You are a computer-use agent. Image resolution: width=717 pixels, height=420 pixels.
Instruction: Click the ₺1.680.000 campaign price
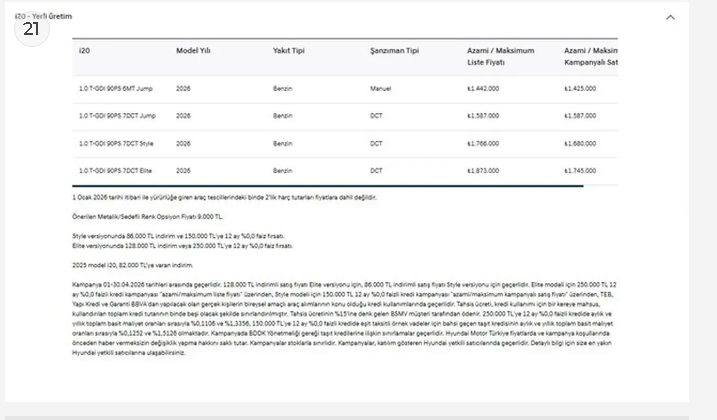[580, 144]
